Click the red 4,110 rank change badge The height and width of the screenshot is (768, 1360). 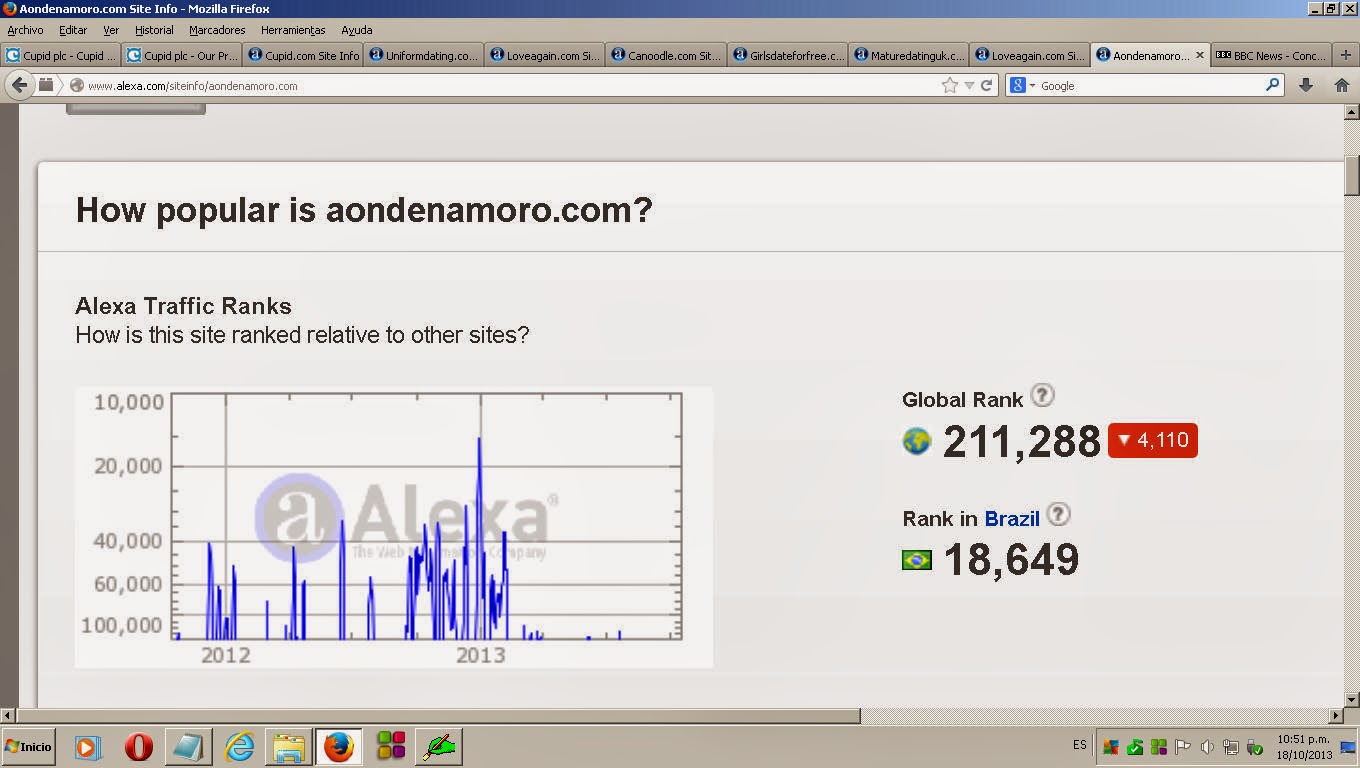(x=1152, y=440)
